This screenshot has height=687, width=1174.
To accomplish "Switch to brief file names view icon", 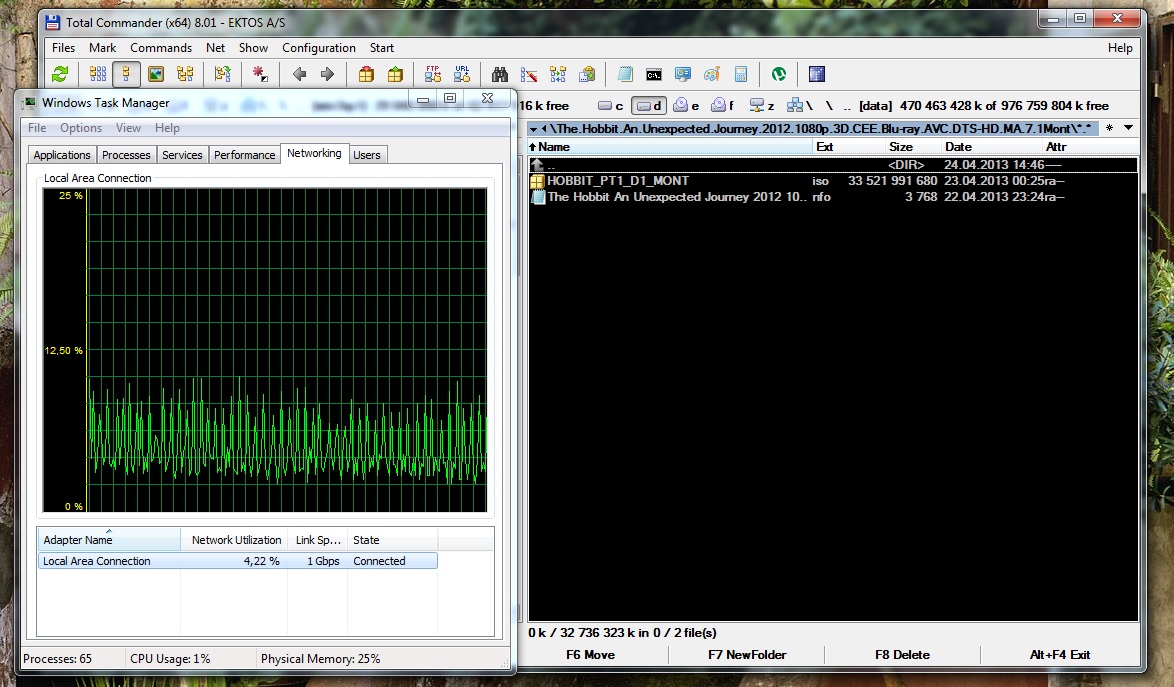I will click(x=98, y=74).
